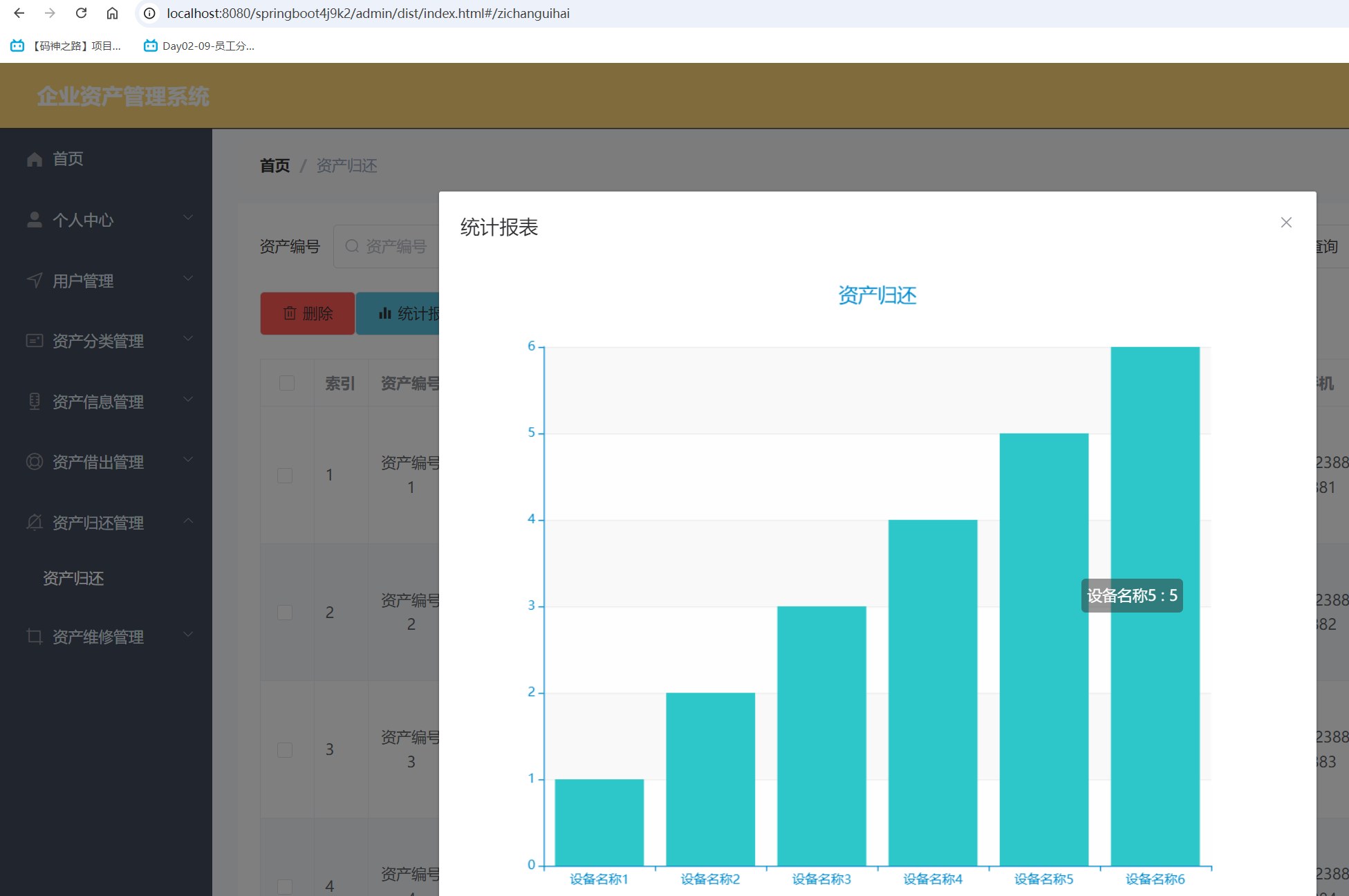Click the site info icon in address bar

click(x=149, y=13)
